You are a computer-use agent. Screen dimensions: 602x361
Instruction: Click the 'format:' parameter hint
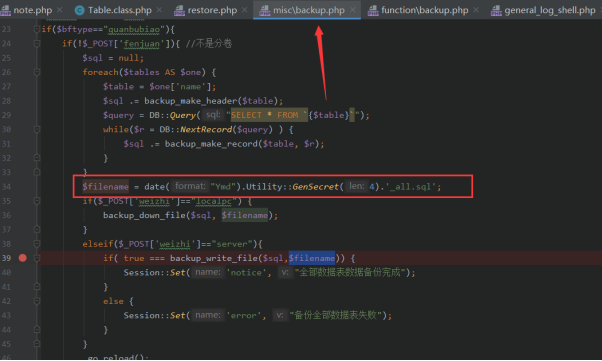tap(190, 186)
